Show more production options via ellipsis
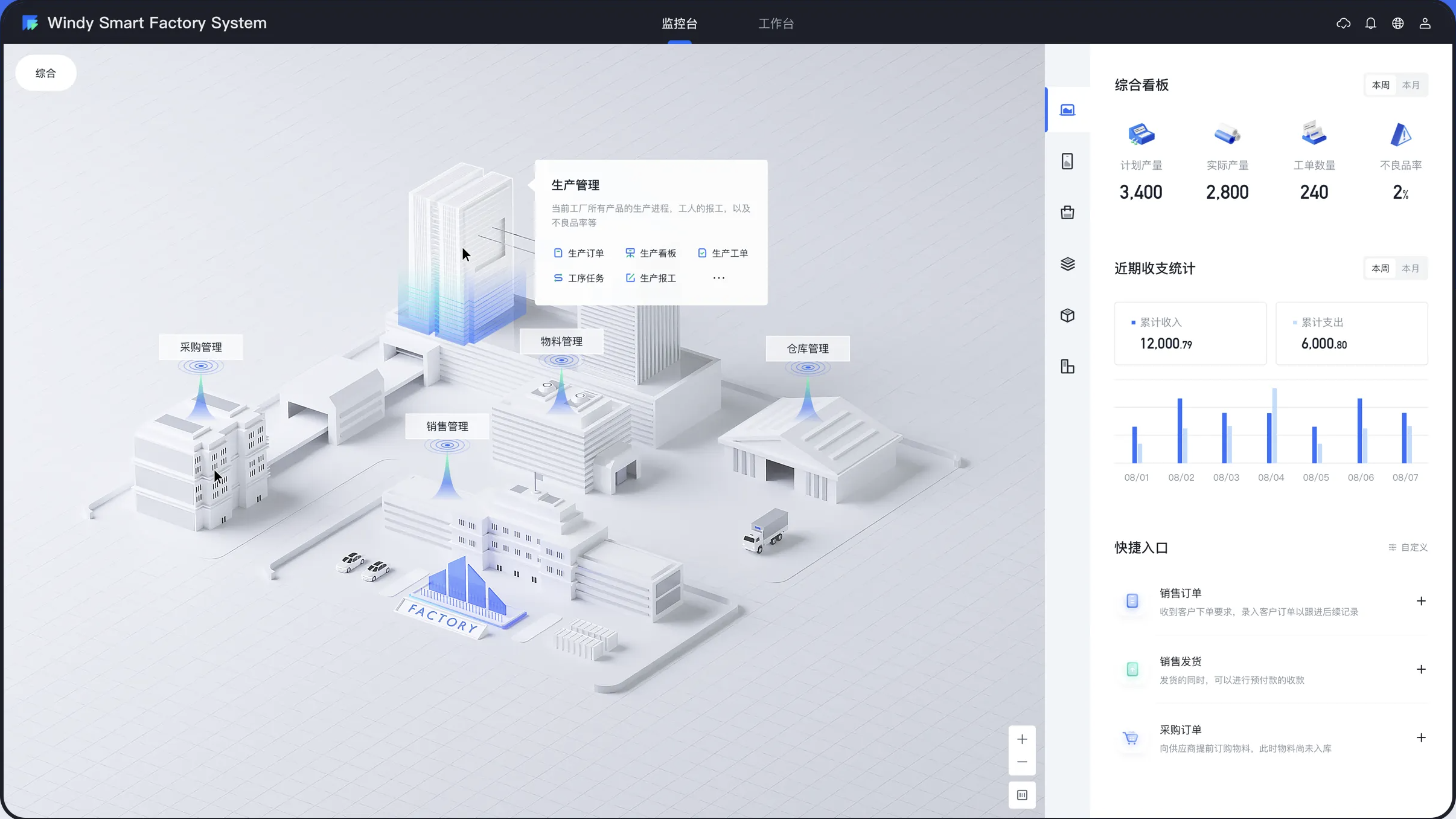This screenshot has width=1456, height=819. (x=718, y=278)
